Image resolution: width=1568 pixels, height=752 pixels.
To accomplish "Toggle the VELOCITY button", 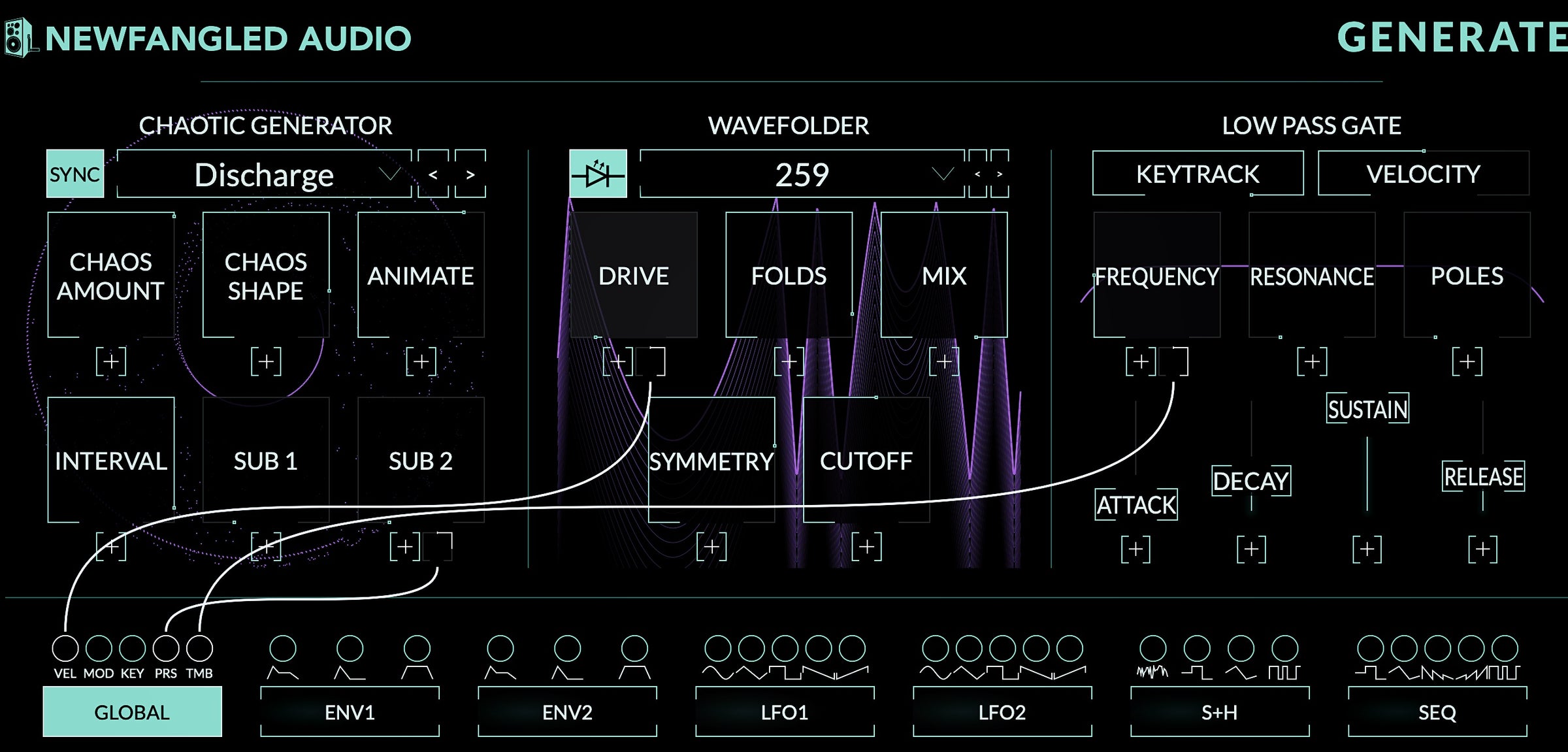I will [1424, 173].
